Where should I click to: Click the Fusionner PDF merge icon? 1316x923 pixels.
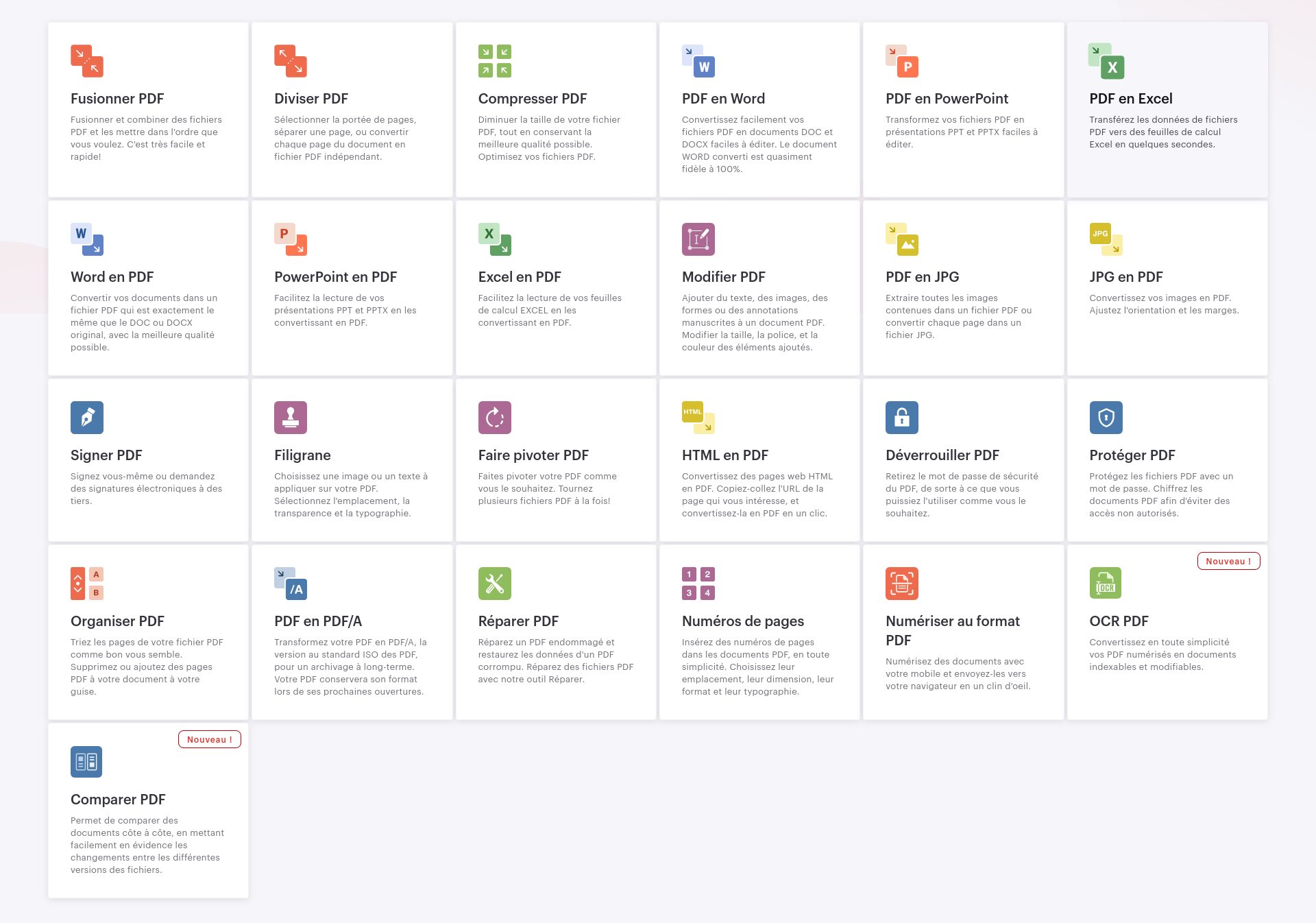pyautogui.click(x=87, y=61)
